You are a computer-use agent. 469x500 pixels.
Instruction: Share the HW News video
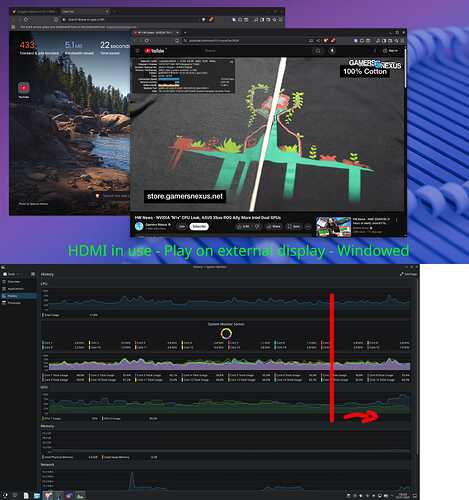tap(273, 227)
